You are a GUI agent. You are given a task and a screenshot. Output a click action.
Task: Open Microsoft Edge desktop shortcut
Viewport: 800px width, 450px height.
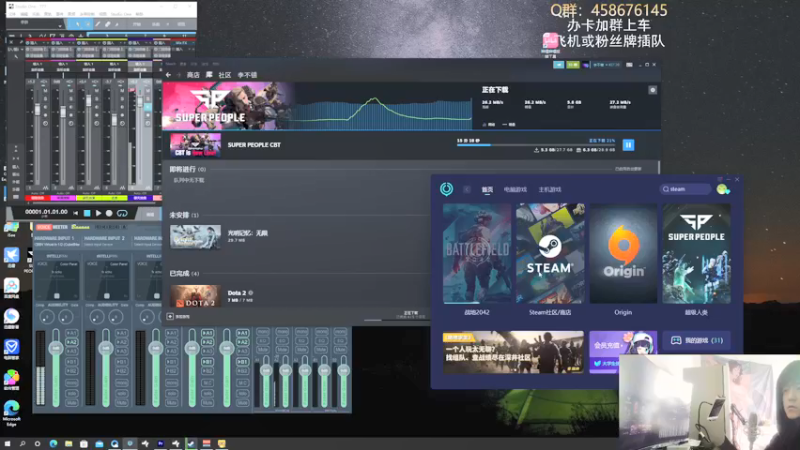pyautogui.click(x=11, y=413)
